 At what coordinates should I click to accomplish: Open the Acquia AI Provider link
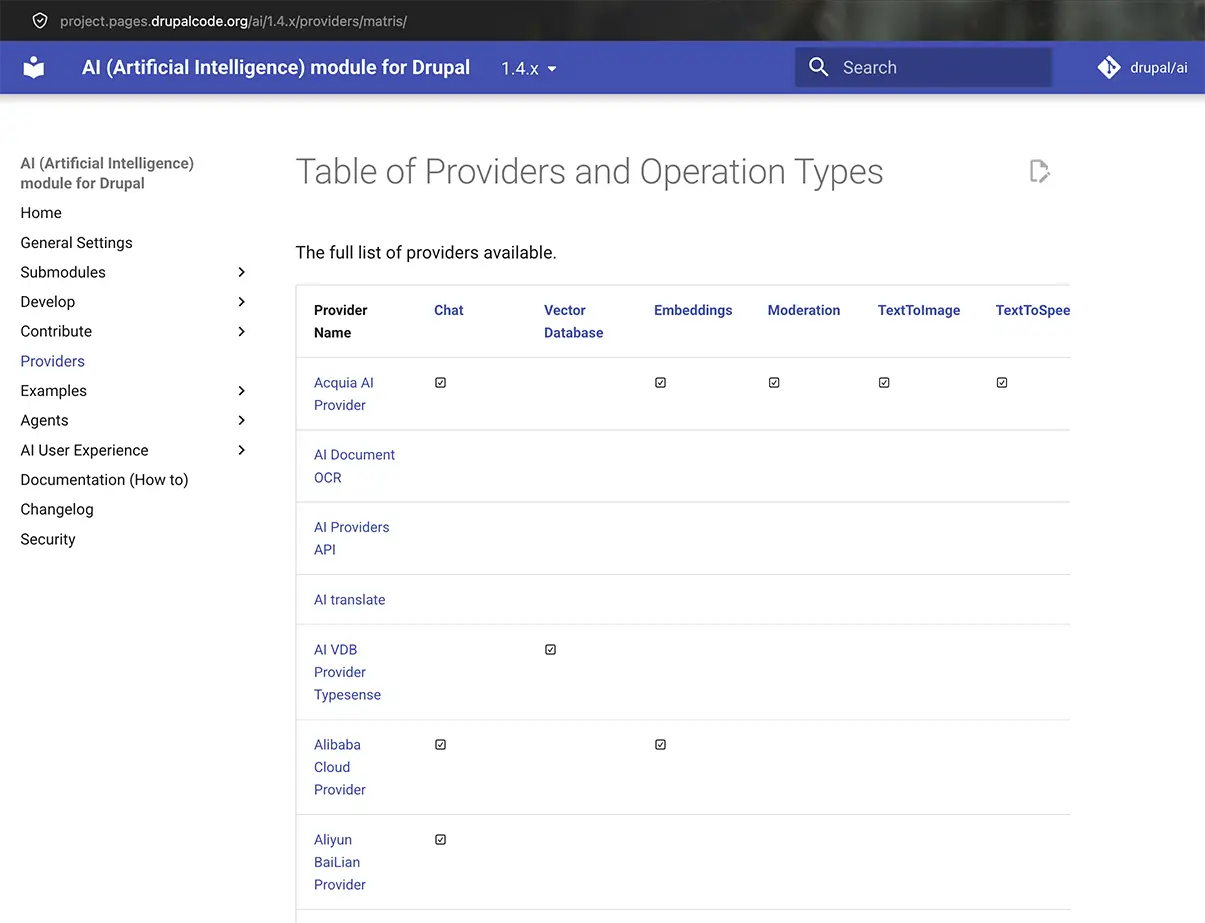pos(344,394)
